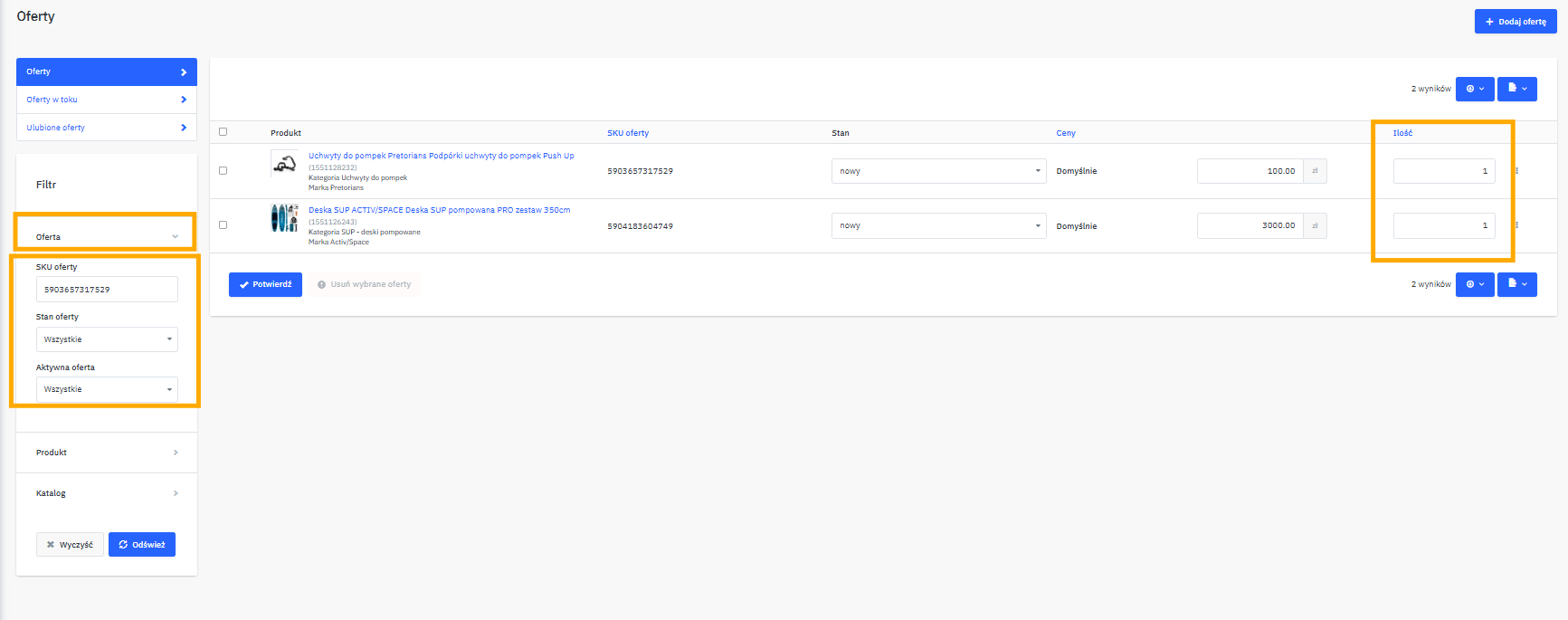Click the three-dot menu for the Deska SUP offer
Viewport: 1568px width, 620px height.
click(1517, 225)
